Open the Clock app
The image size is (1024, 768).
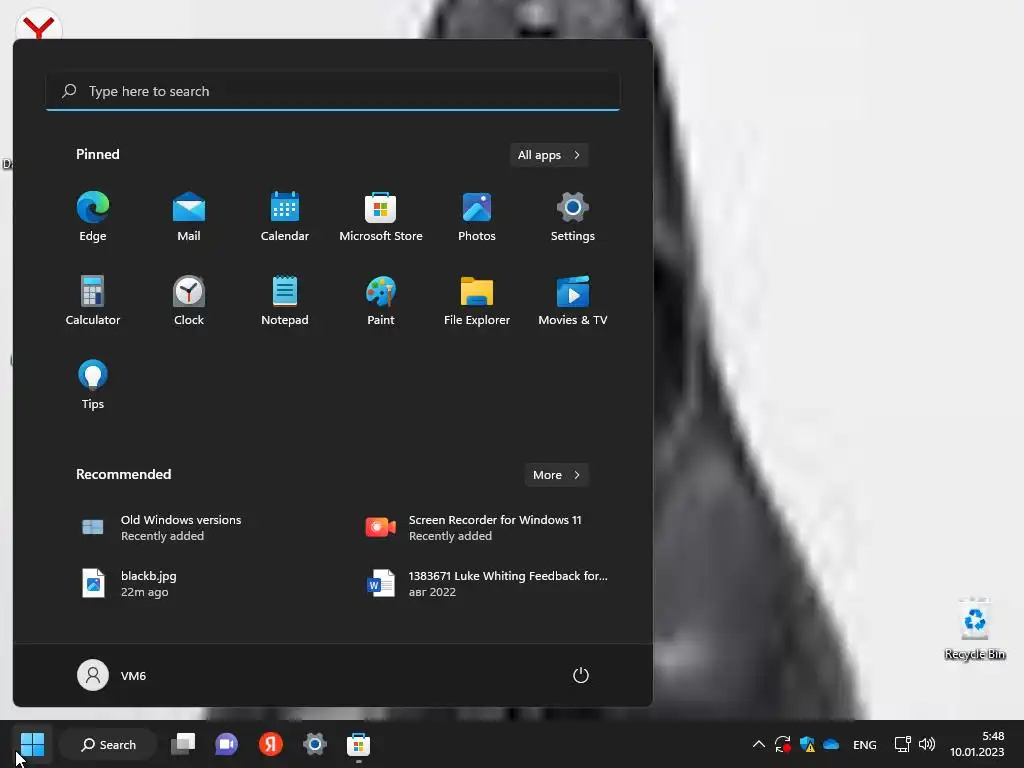tap(189, 300)
